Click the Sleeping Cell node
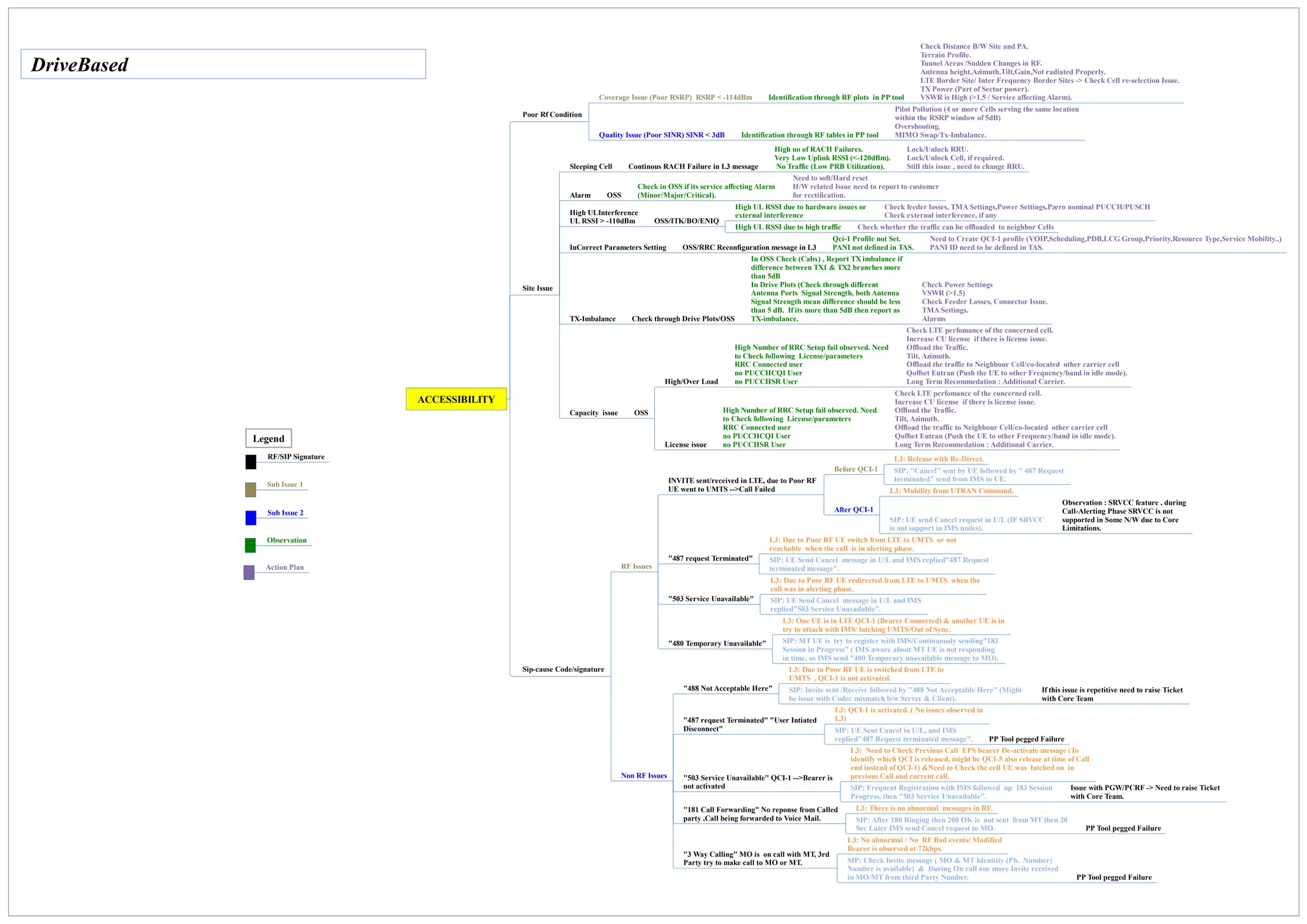Viewport: 1307px width, 924px height. (x=590, y=167)
